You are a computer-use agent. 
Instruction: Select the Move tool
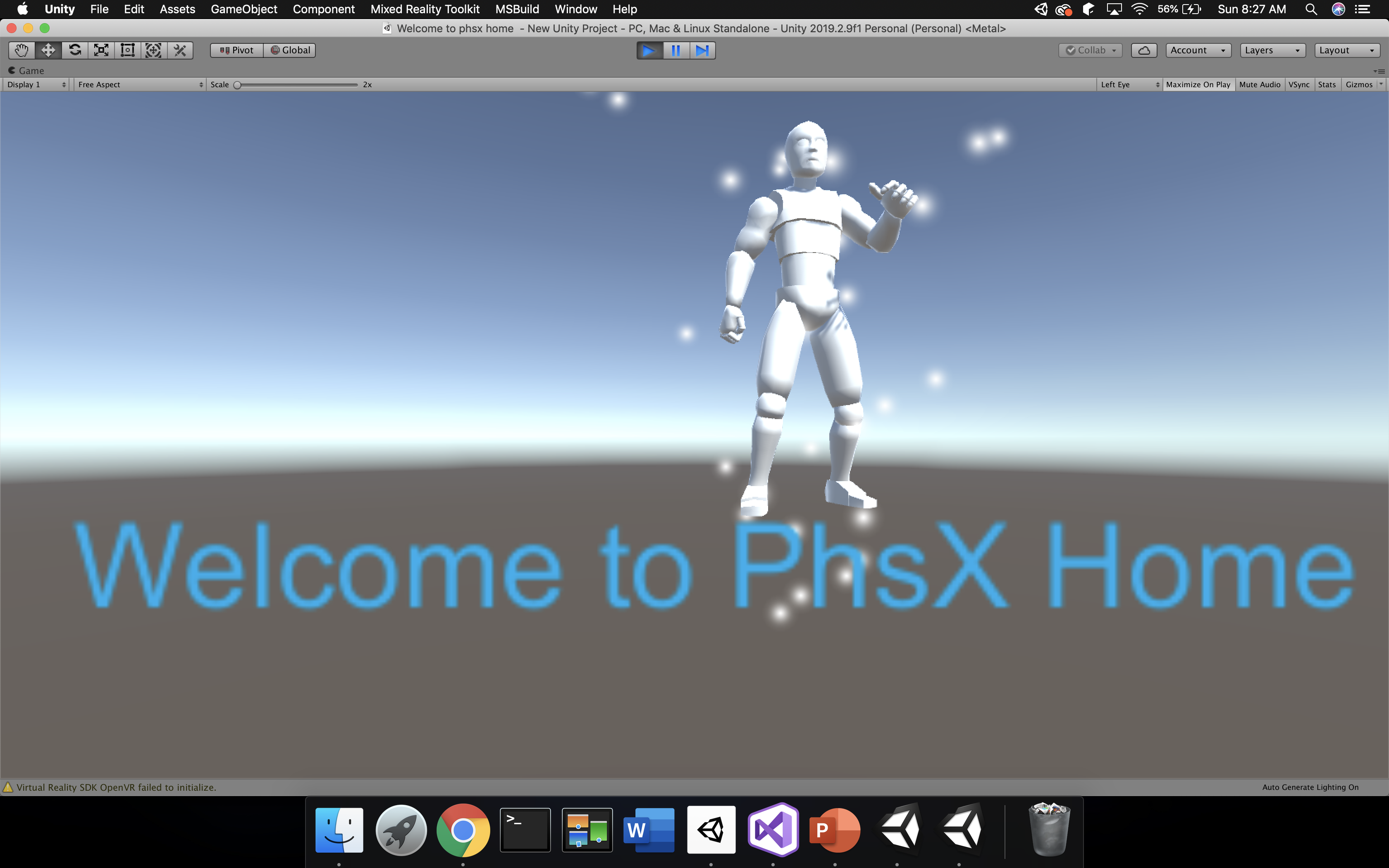tap(48, 50)
